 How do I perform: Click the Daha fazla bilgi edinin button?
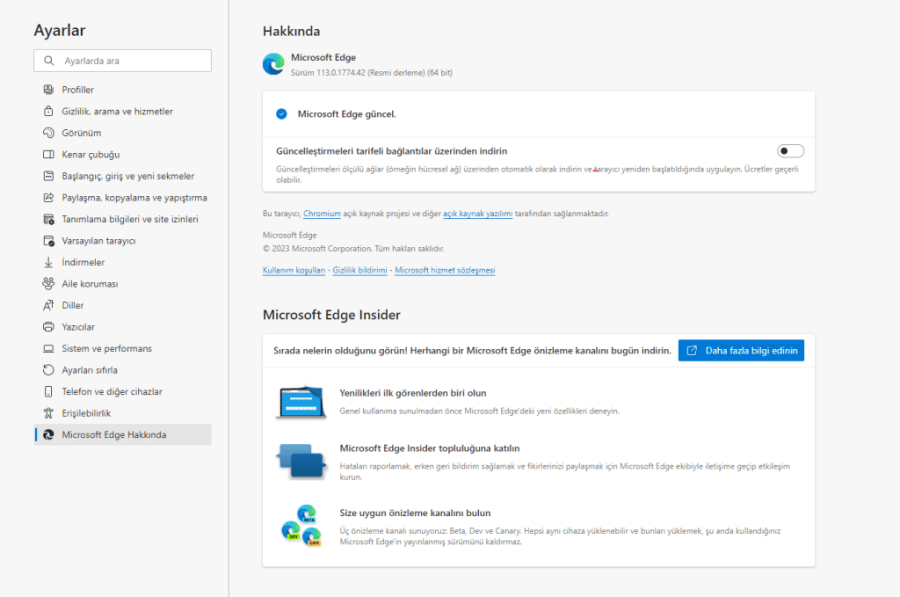(x=741, y=350)
